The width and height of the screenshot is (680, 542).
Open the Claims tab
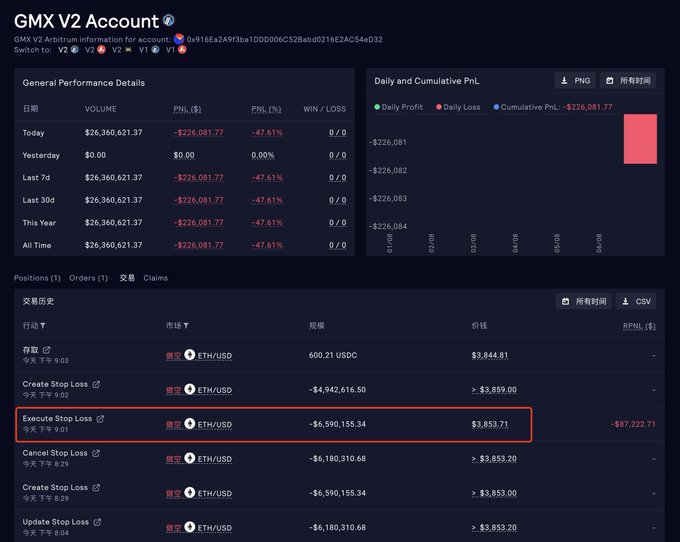tap(156, 278)
